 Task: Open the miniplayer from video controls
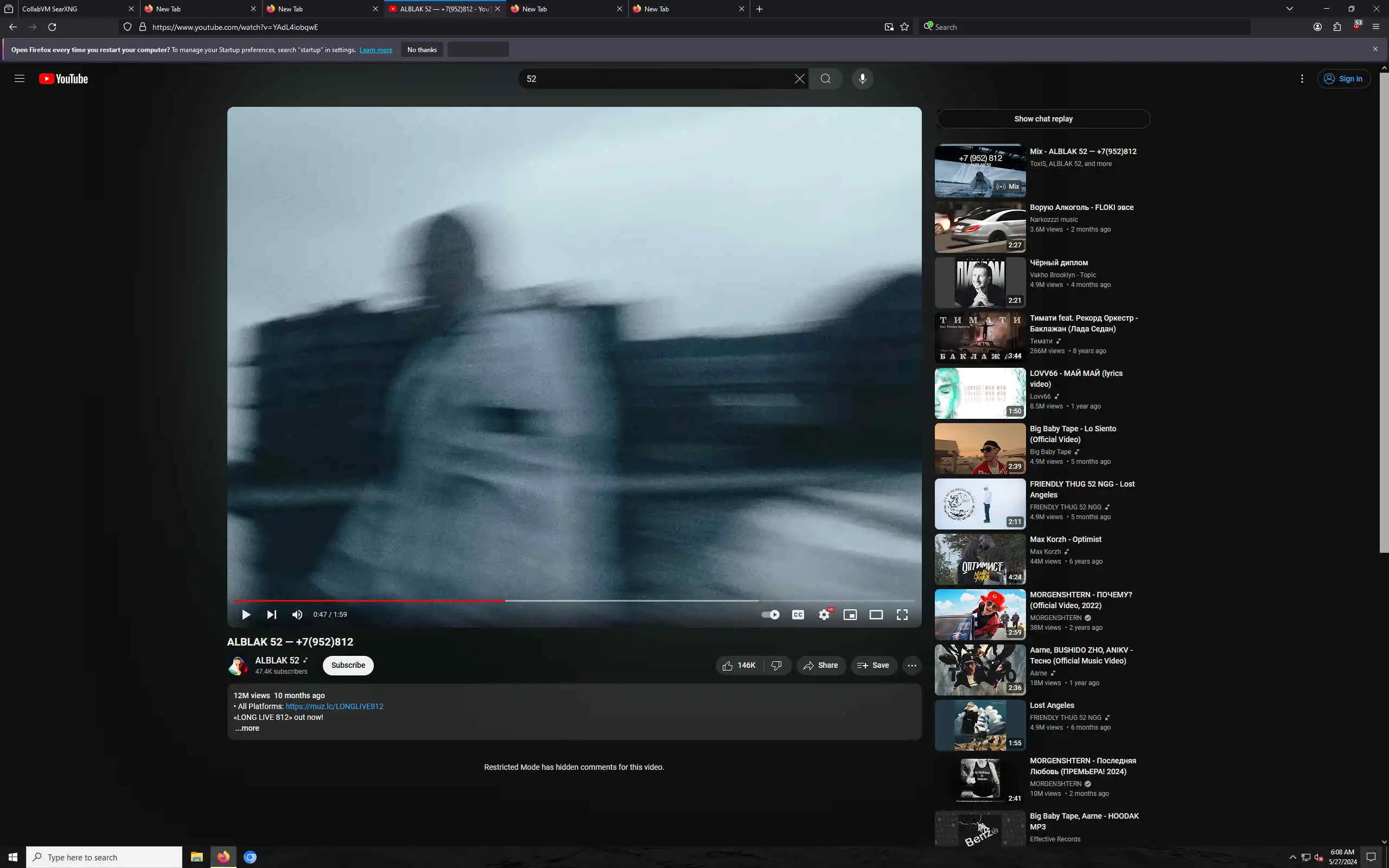pos(850,614)
